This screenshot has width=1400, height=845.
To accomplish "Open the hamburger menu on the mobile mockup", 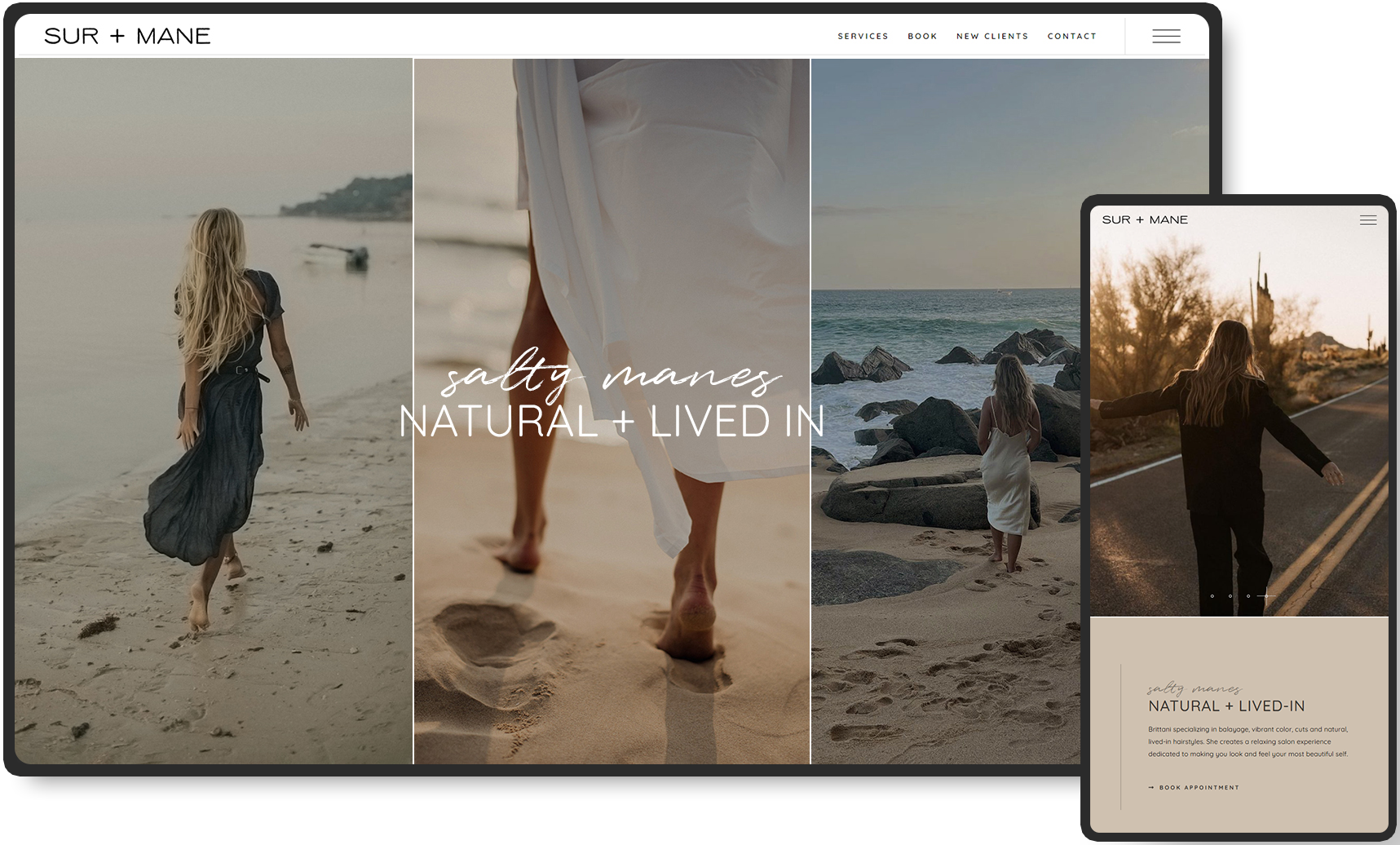I will (x=1368, y=220).
